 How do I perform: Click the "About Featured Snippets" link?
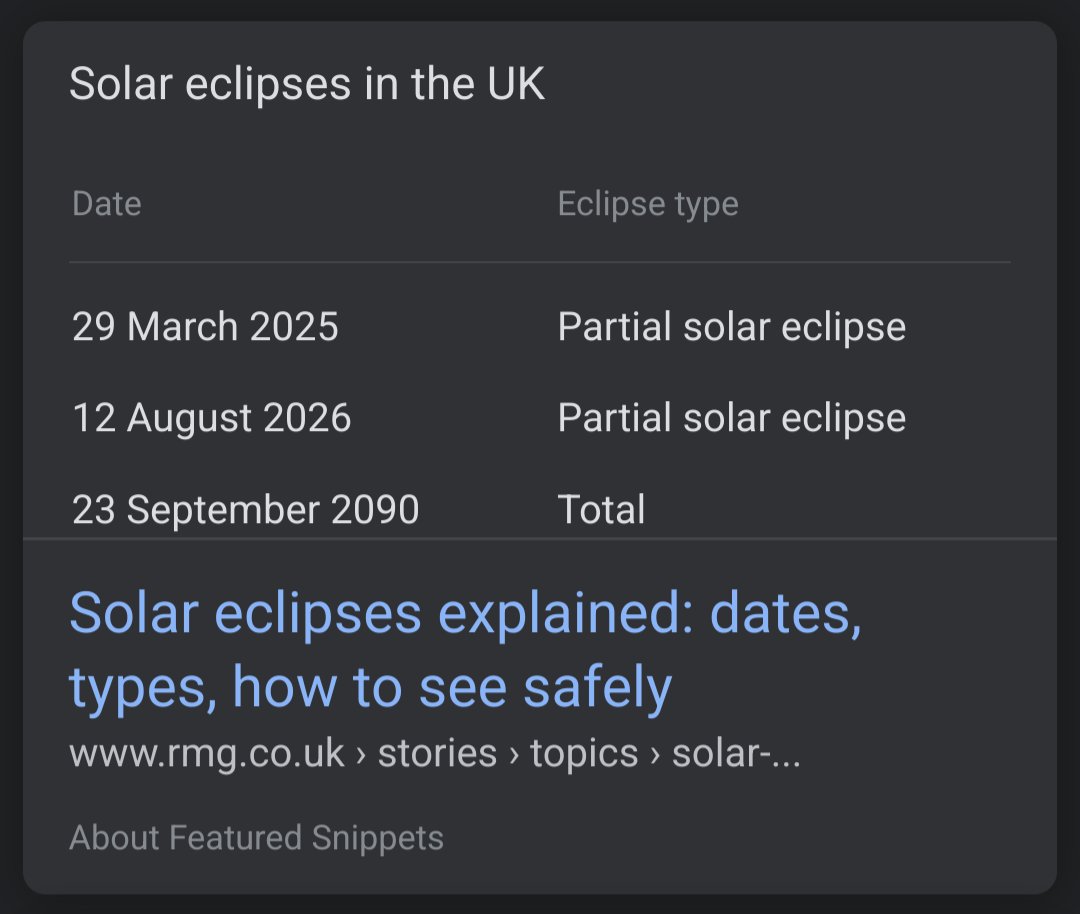256,837
